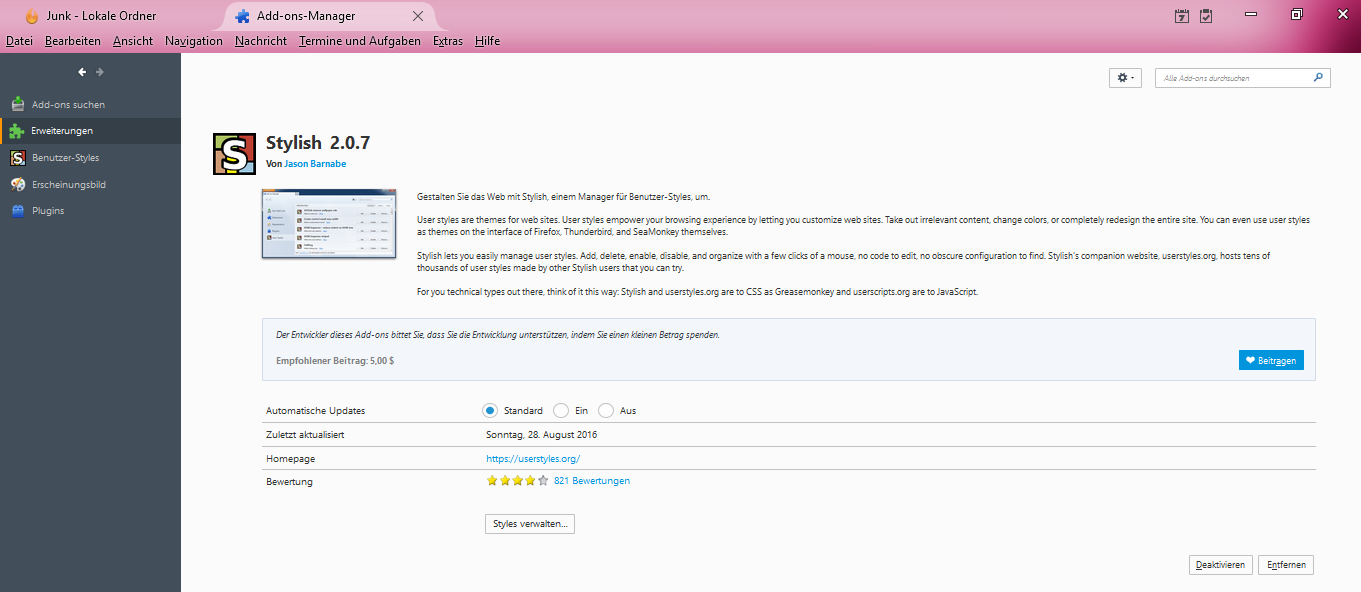
Task: Open the gear tools dropdown
Action: click(x=1125, y=78)
